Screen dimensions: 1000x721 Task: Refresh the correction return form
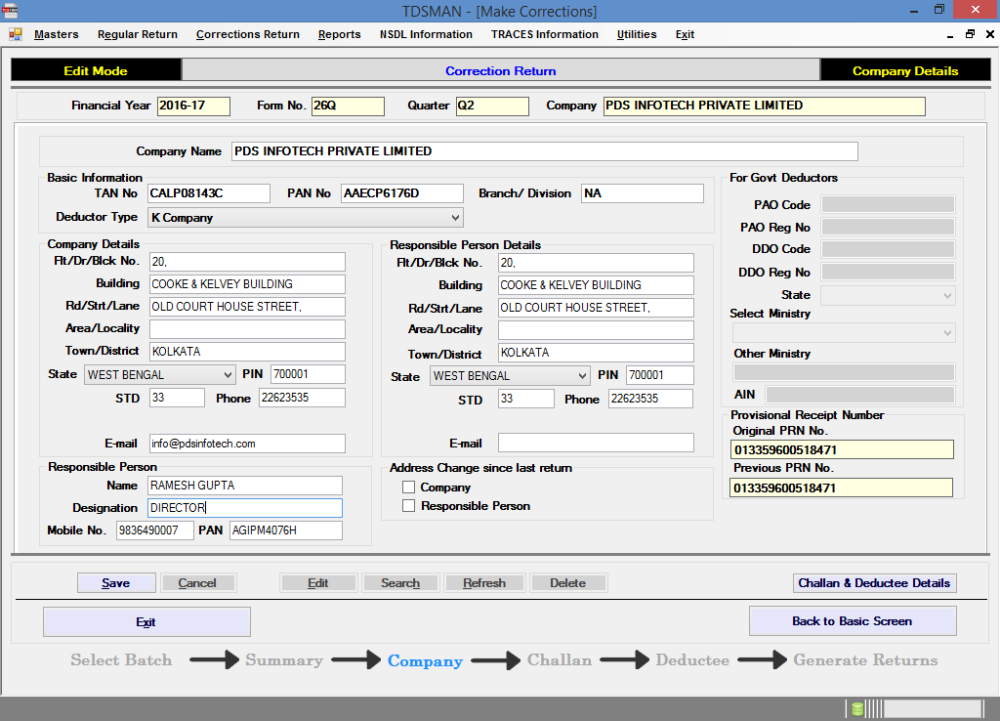pos(484,582)
